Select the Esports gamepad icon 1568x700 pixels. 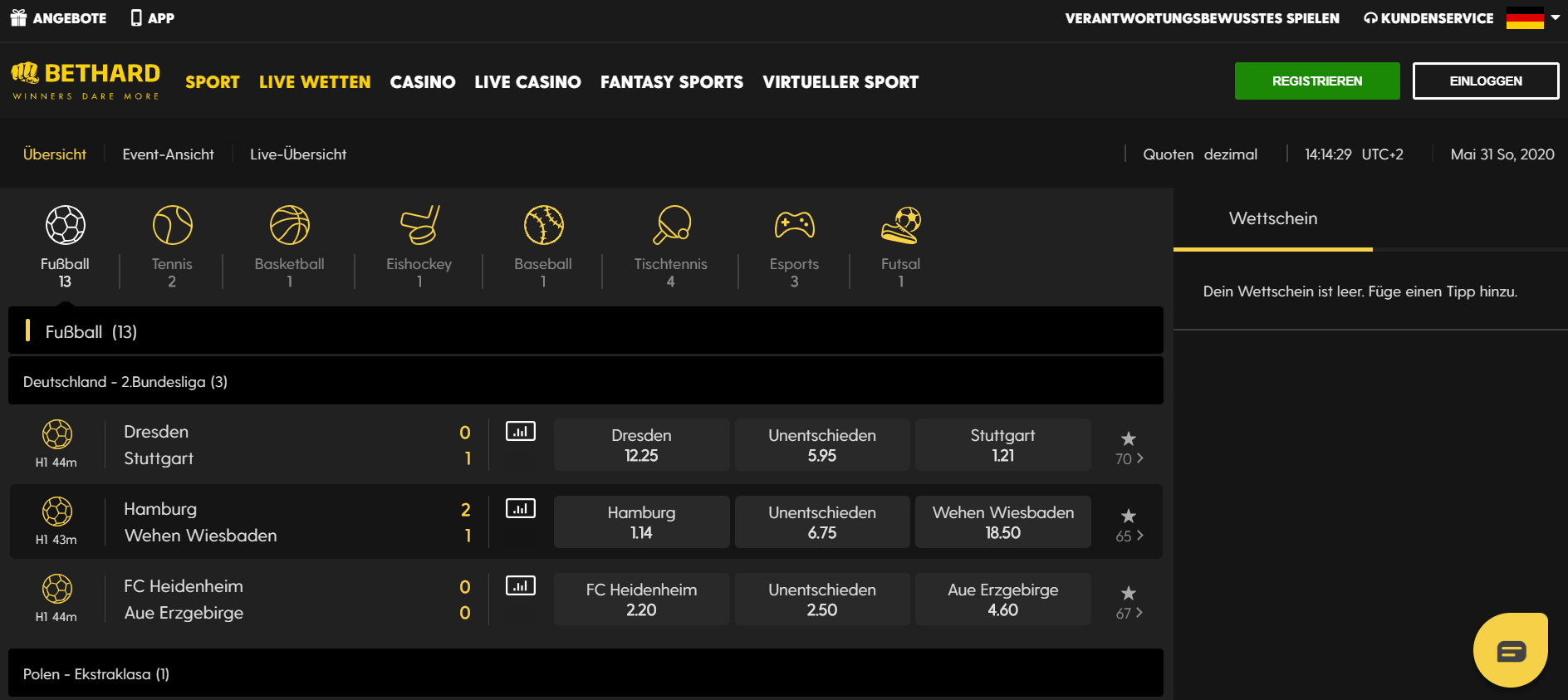click(795, 225)
